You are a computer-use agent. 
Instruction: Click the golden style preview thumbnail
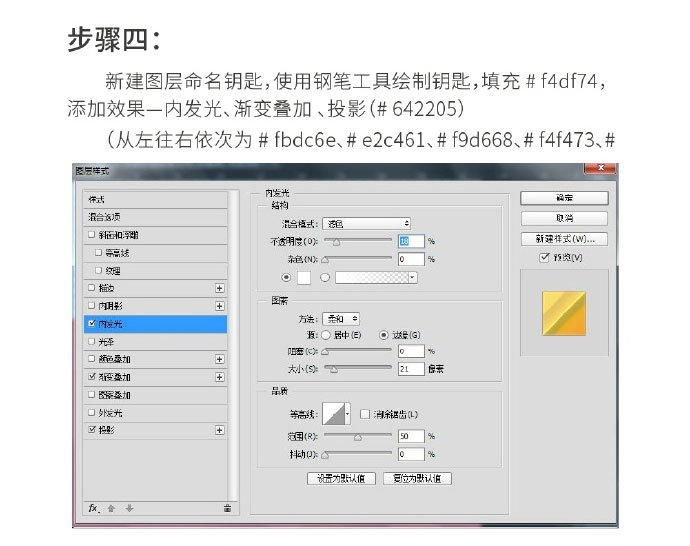tap(564, 313)
